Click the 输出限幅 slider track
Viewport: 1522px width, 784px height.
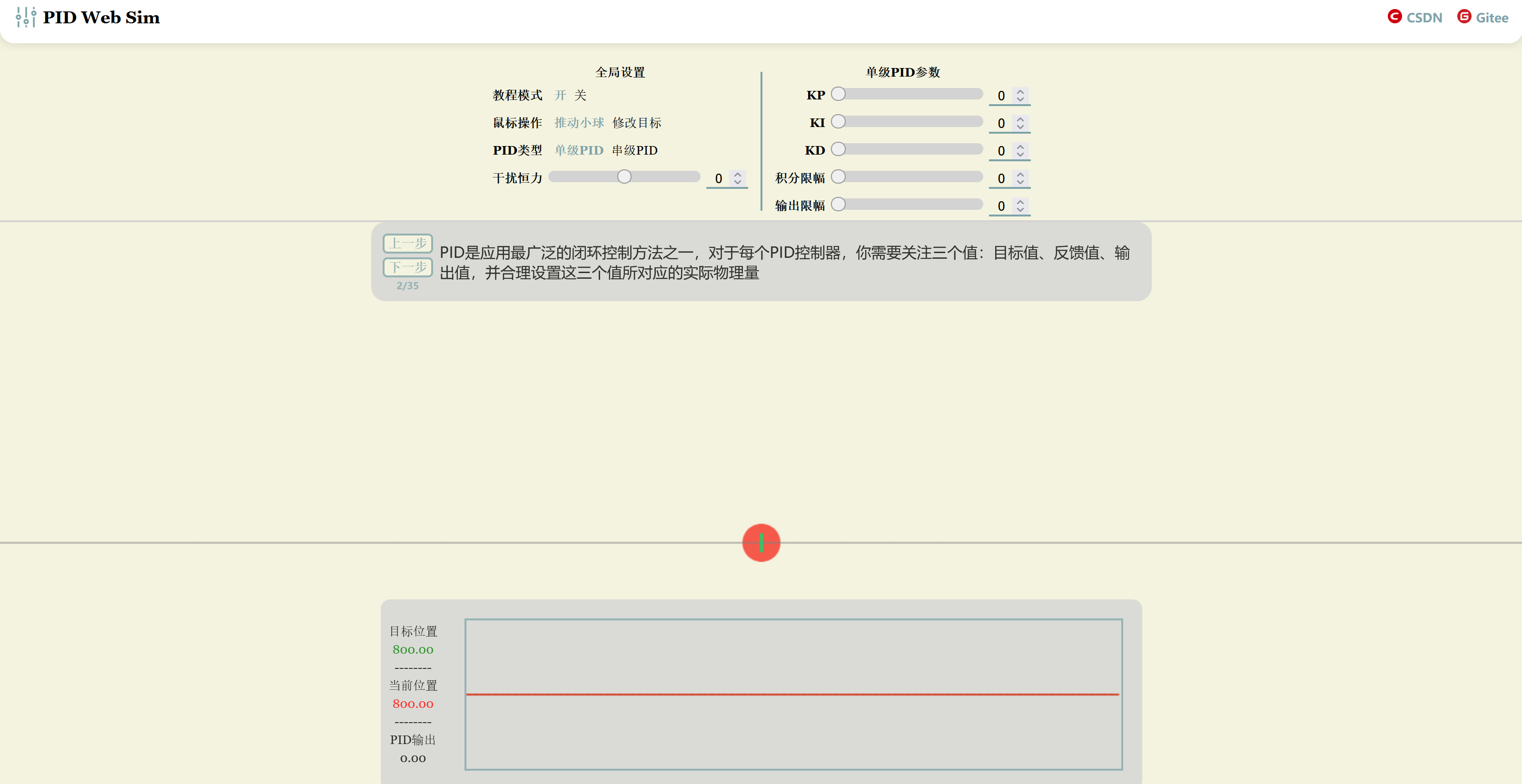[x=907, y=204]
